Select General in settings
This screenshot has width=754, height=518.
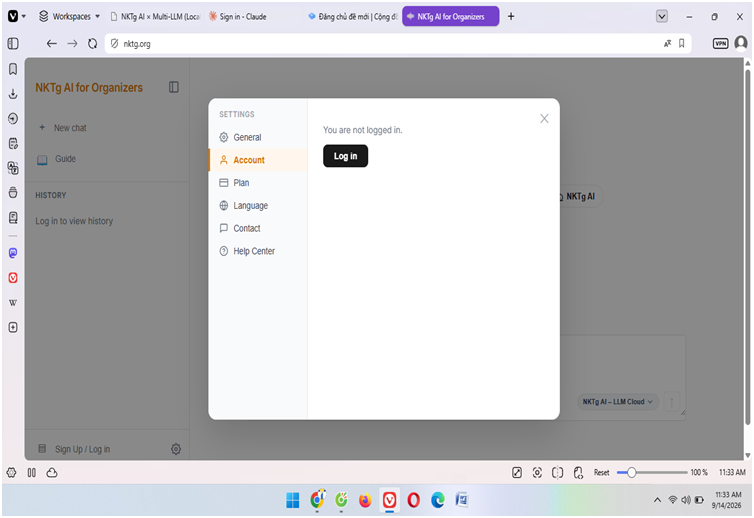pos(258,138)
